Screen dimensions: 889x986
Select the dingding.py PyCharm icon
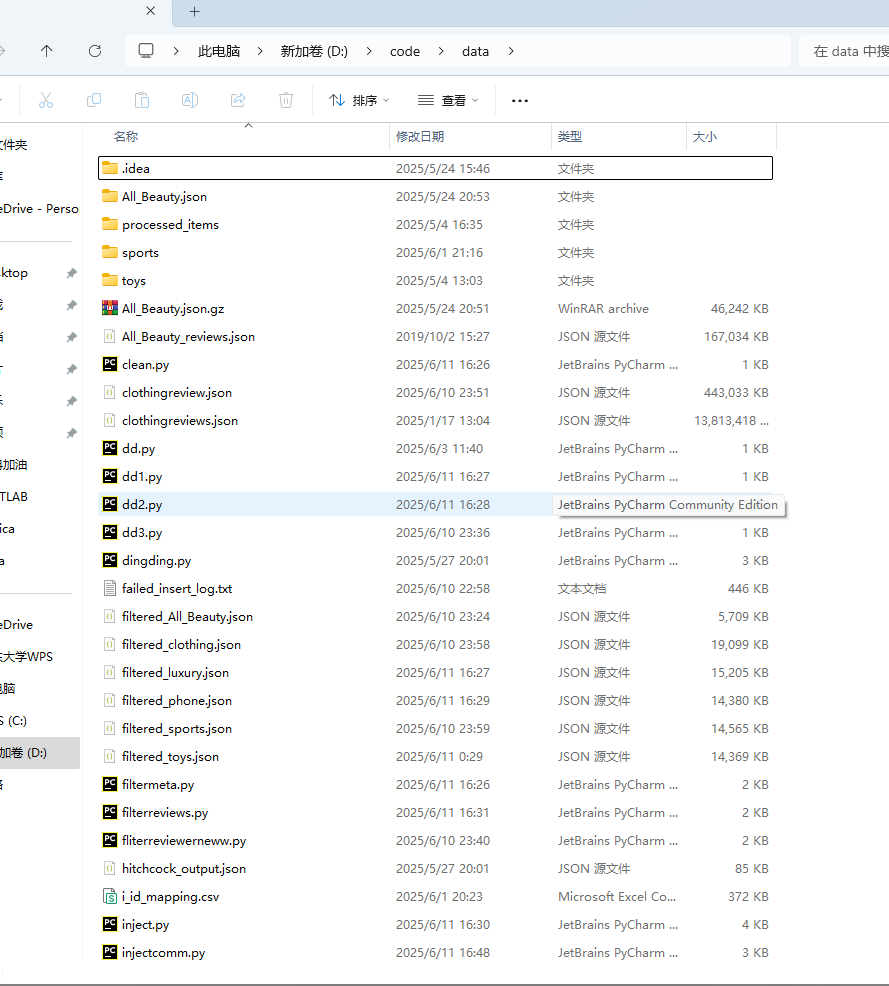click(x=110, y=560)
